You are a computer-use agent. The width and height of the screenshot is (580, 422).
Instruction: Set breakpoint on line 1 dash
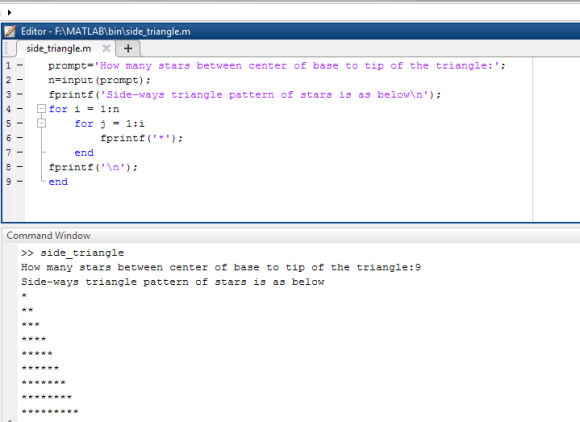20,65
